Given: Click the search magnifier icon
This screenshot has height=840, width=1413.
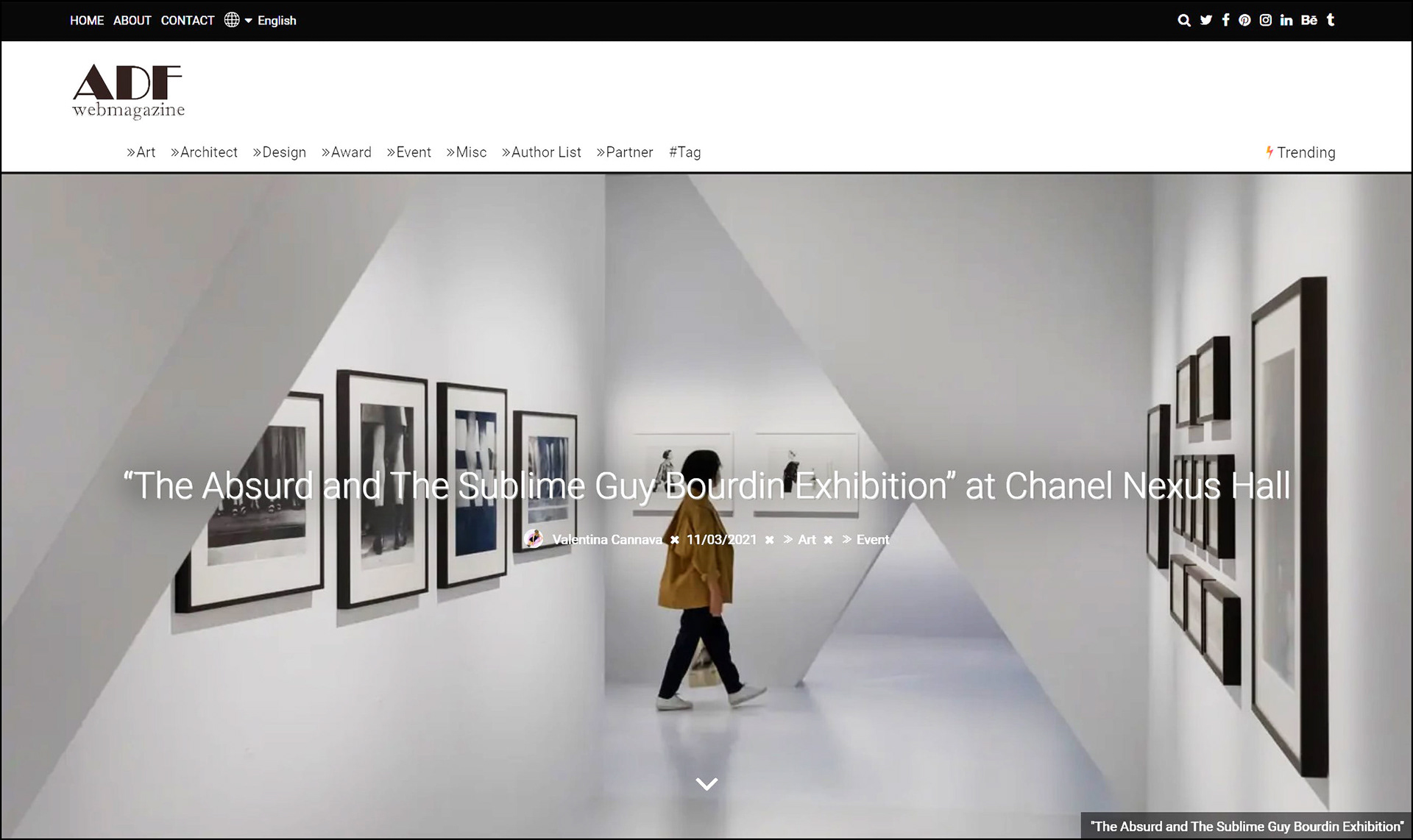Looking at the screenshot, I should [1183, 21].
